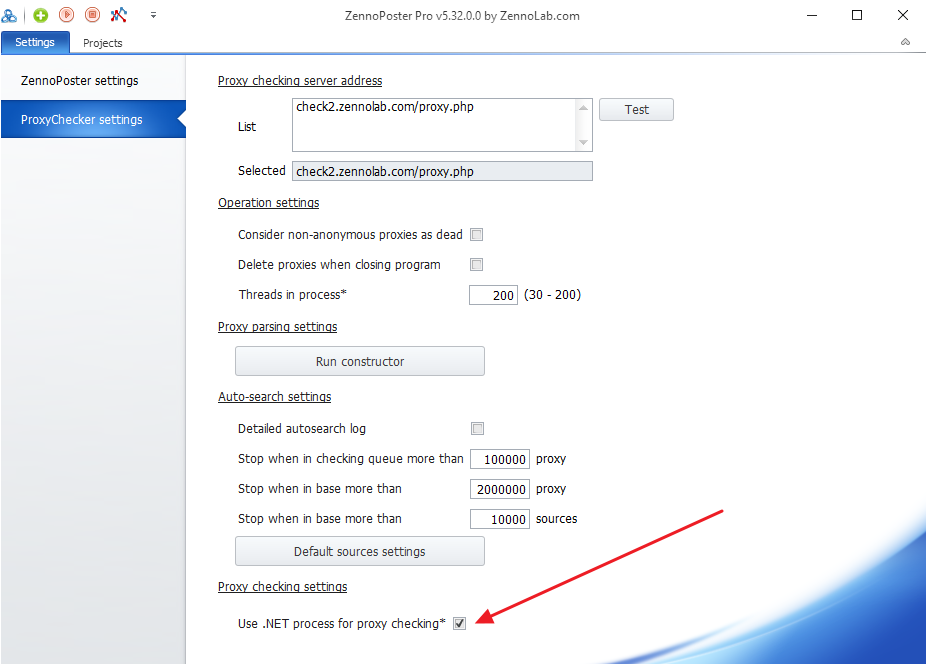The image size is (927, 664).
Task: Click the Proxy checking settings heading
Action: pyautogui.click(x=282, y=587)
